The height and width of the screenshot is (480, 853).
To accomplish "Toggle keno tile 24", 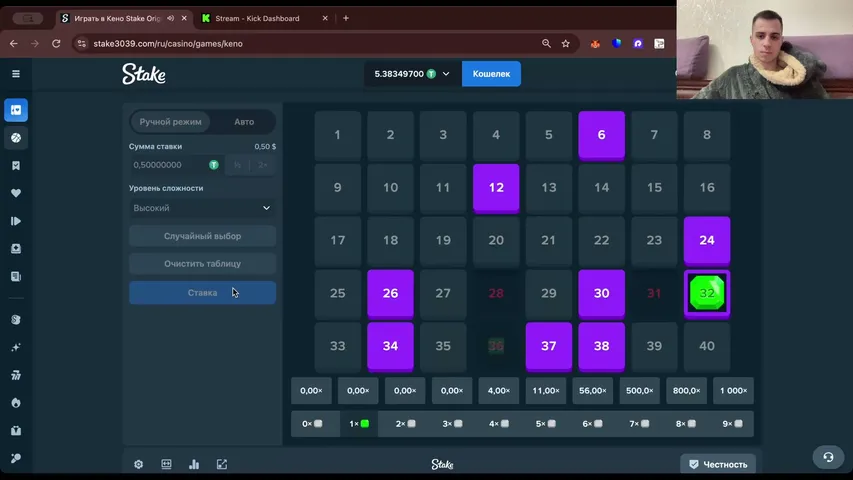I will [707, 241].
